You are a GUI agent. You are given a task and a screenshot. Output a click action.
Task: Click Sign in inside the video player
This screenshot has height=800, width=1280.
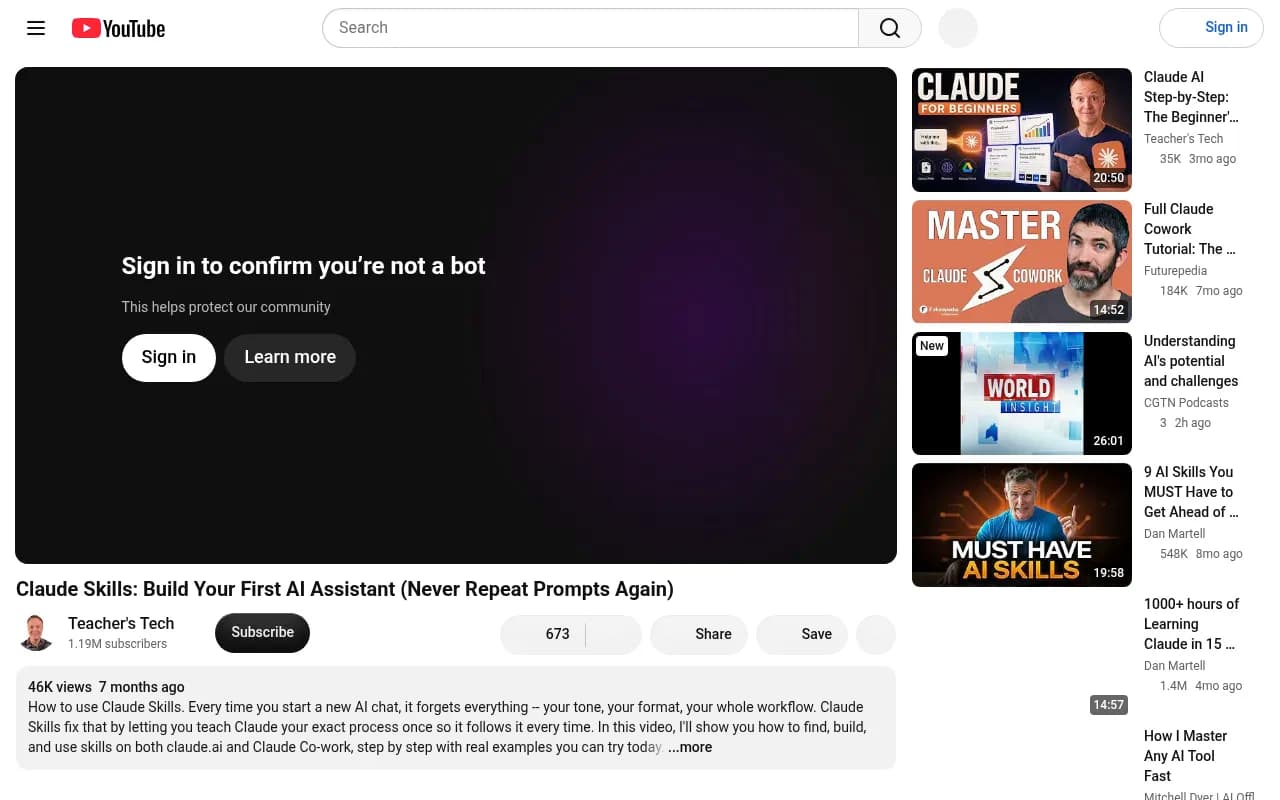coord(169,357)
